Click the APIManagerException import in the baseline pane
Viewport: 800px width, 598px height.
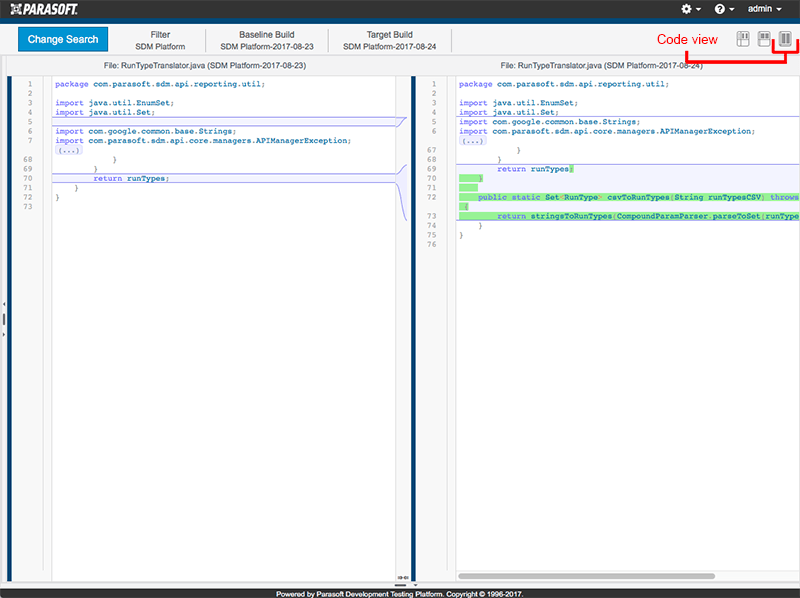(x=203, y=141)
